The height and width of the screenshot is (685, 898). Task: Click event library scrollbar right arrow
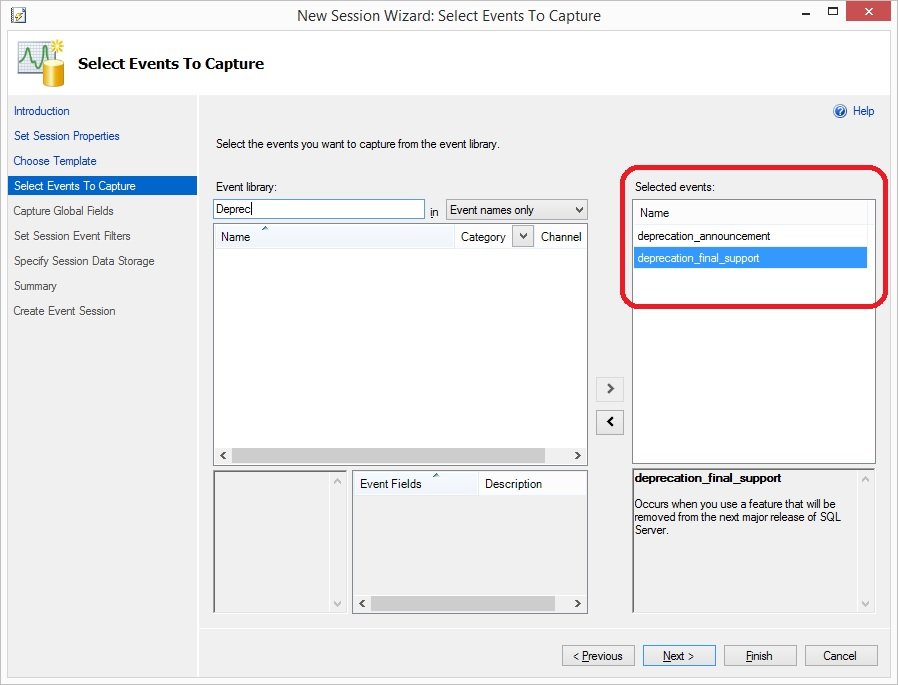[x=577, y=455]
